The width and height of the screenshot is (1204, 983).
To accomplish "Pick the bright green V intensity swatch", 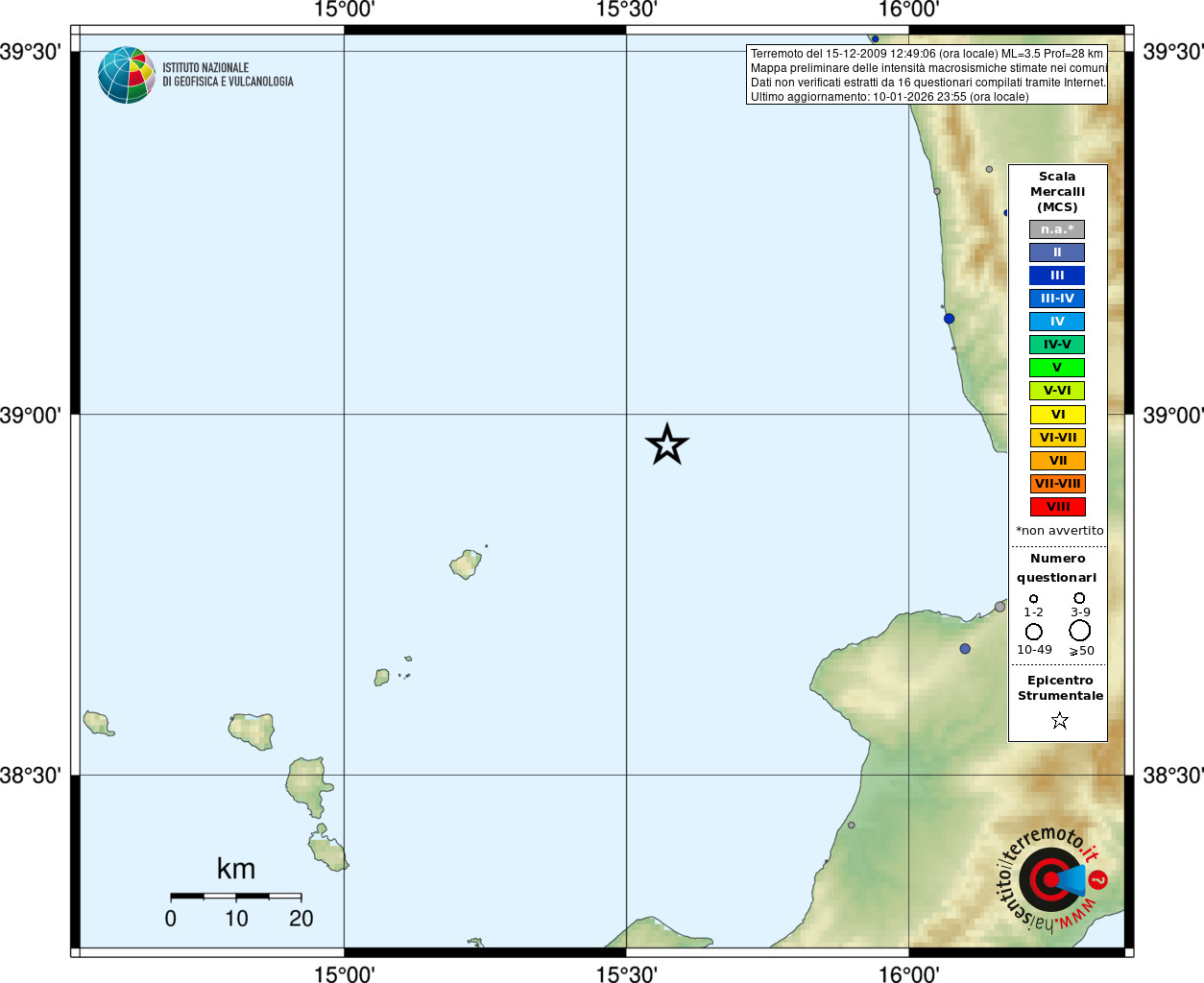I will (x=1057, y=368).
